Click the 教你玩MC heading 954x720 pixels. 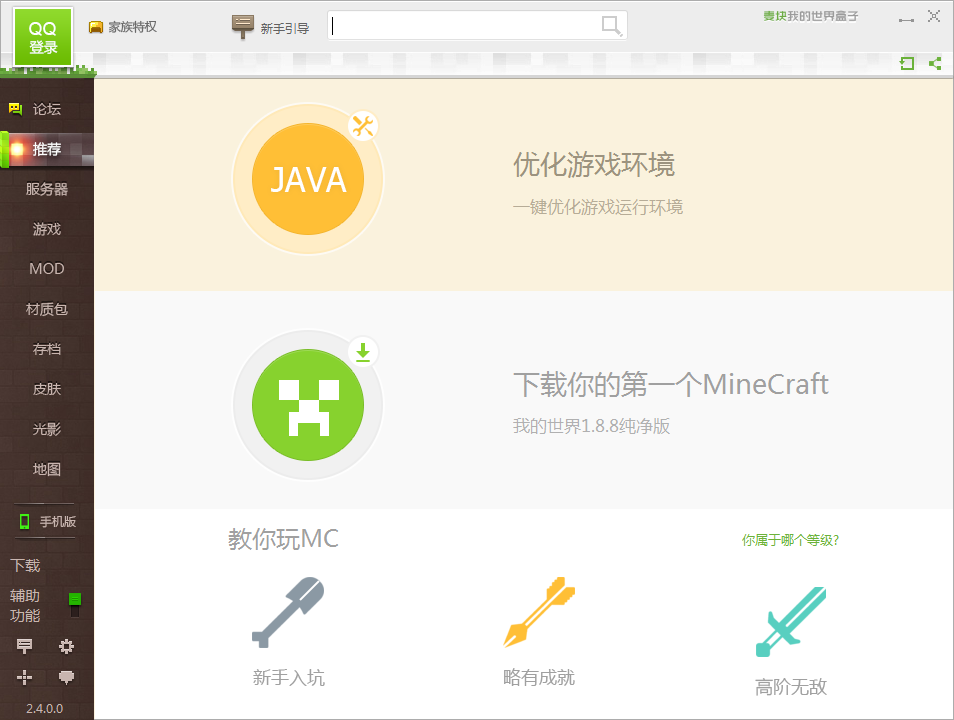[x=283, y=539]
